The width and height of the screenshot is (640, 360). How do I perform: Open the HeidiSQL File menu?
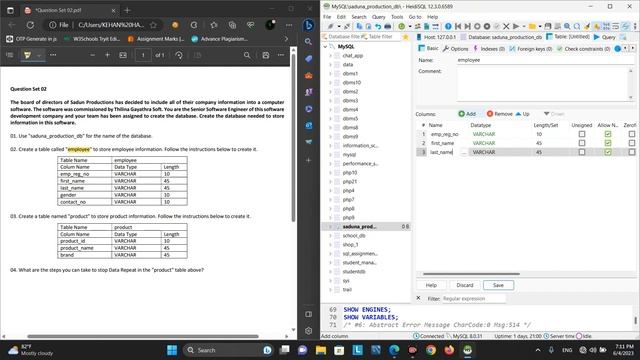tap(327, 17)
